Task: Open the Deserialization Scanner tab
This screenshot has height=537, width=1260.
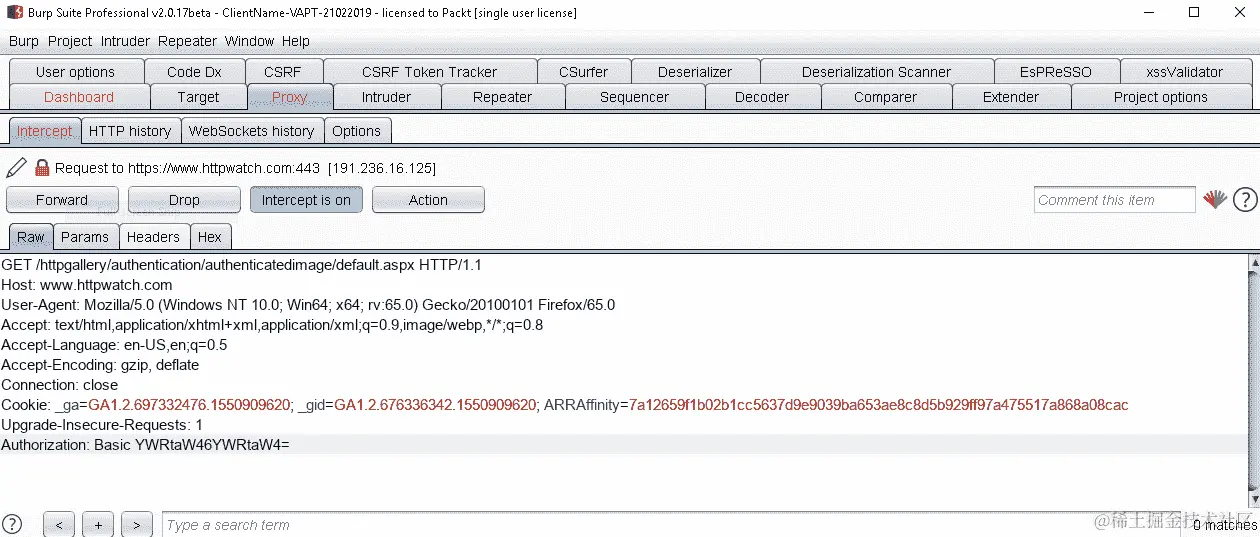Action: 876,72
